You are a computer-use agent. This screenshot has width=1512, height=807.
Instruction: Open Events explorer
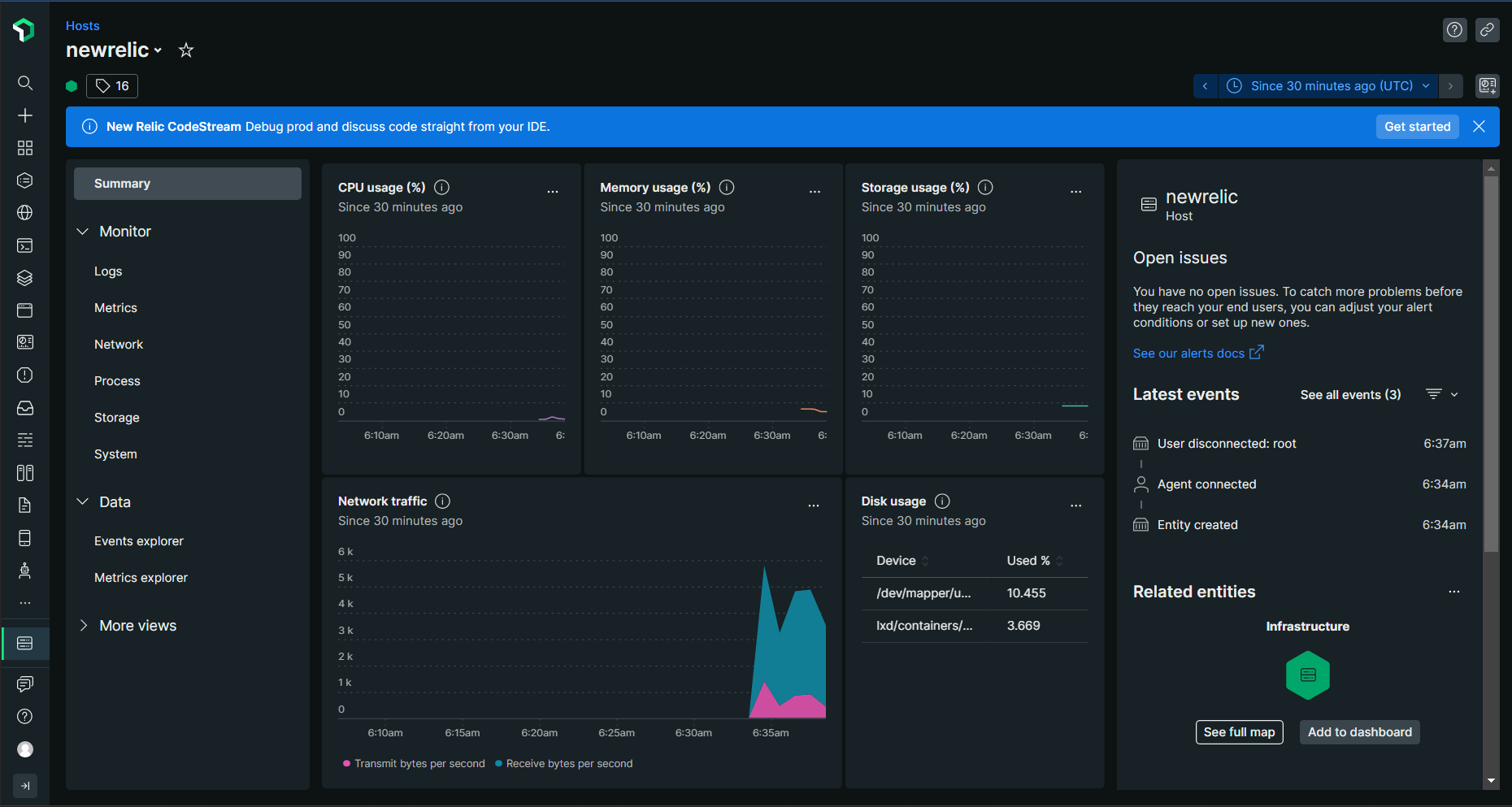coord(139,541)
